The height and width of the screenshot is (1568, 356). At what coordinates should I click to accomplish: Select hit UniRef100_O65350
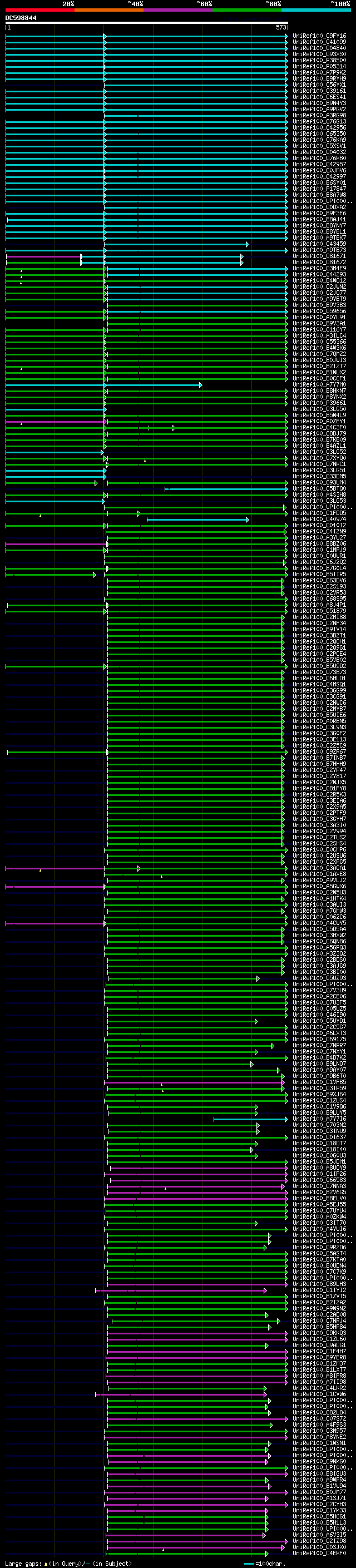[x=319, y=133]
